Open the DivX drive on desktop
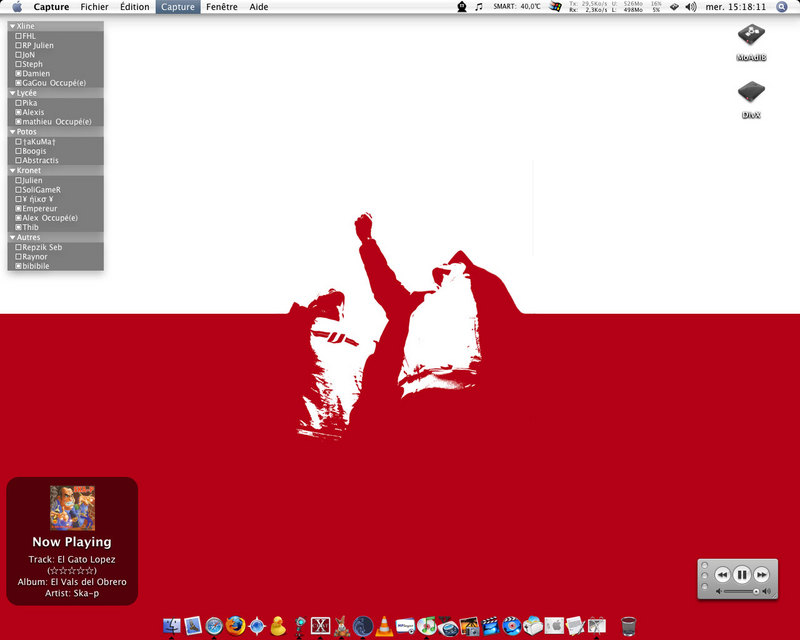800x640 pixels. 751,93
